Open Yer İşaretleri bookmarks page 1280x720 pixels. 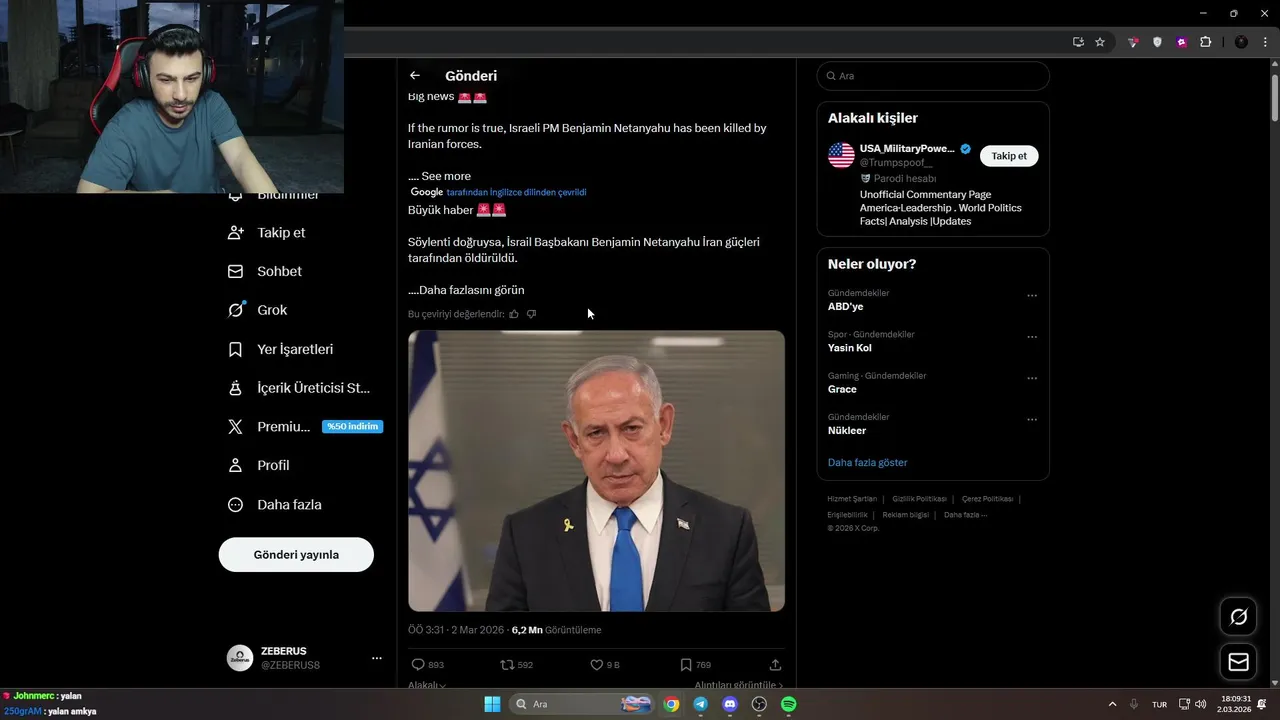[x=281, y=349]
